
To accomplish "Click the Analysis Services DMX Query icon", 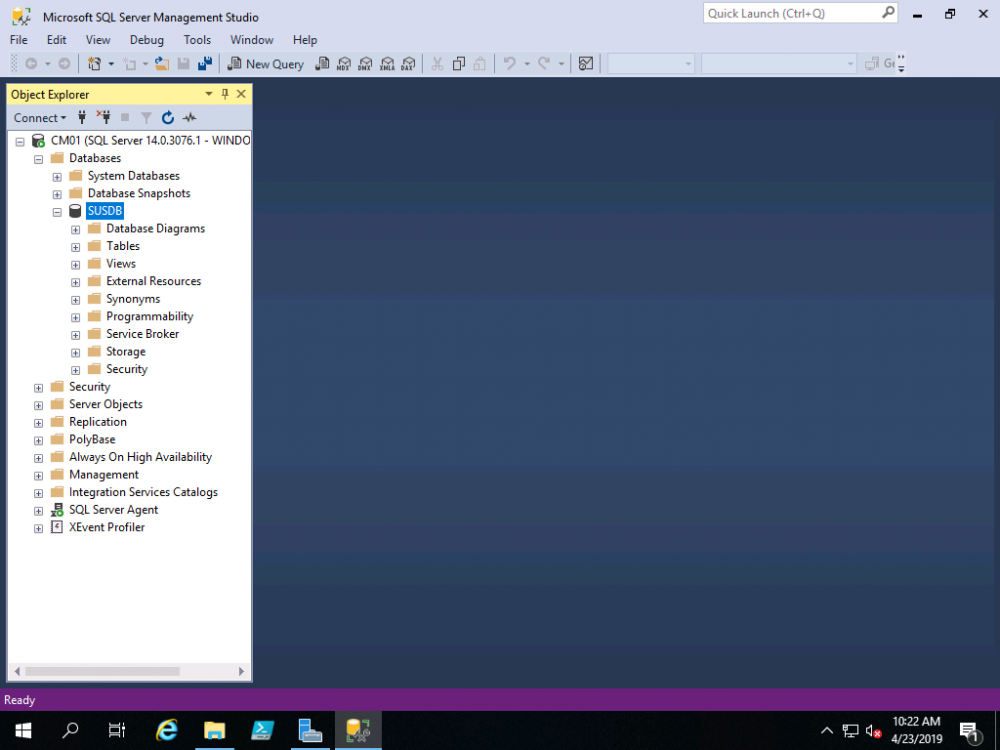I will click(365, 64).
